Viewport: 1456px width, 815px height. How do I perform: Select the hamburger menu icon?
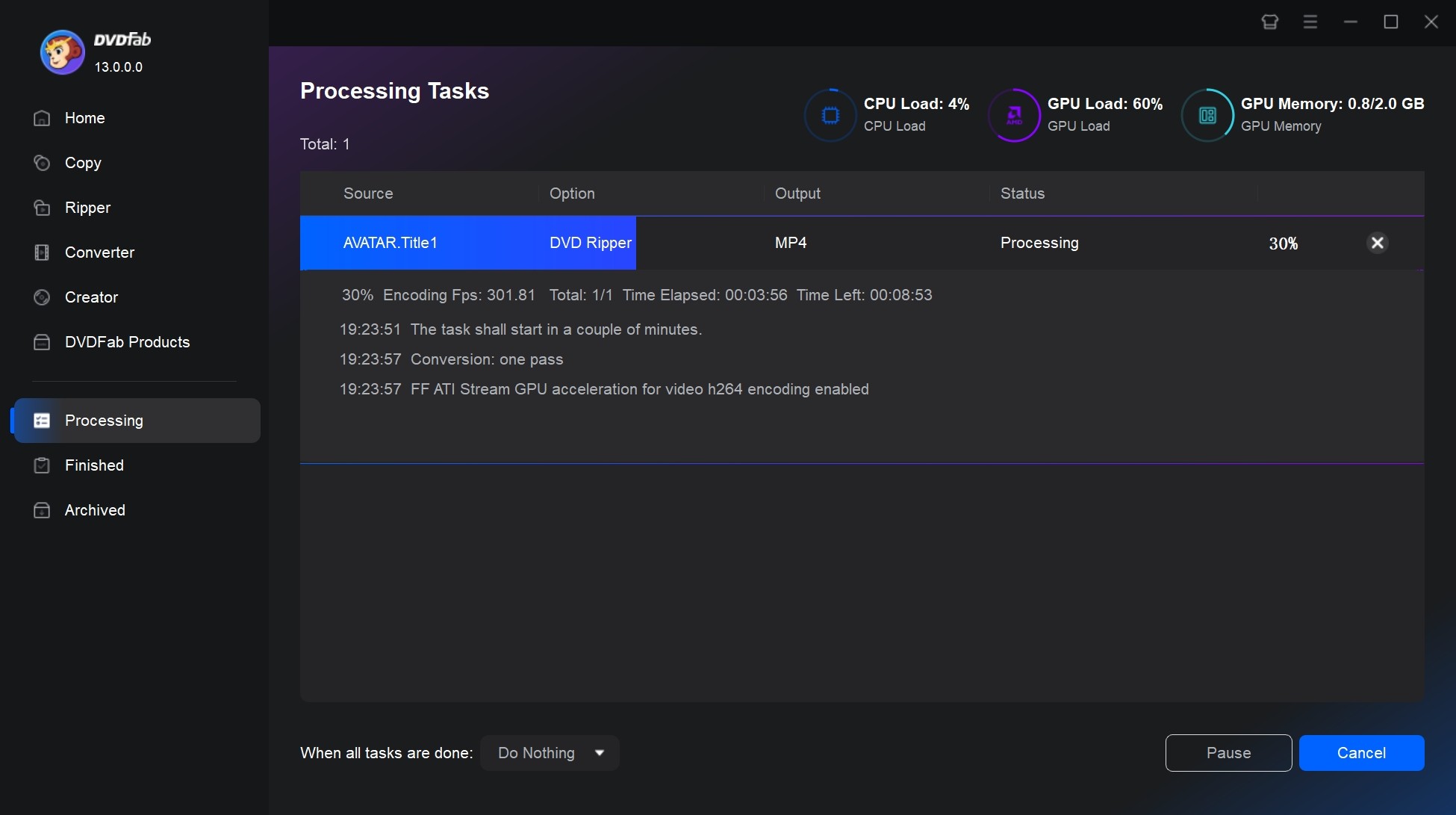coord(1310,22)
